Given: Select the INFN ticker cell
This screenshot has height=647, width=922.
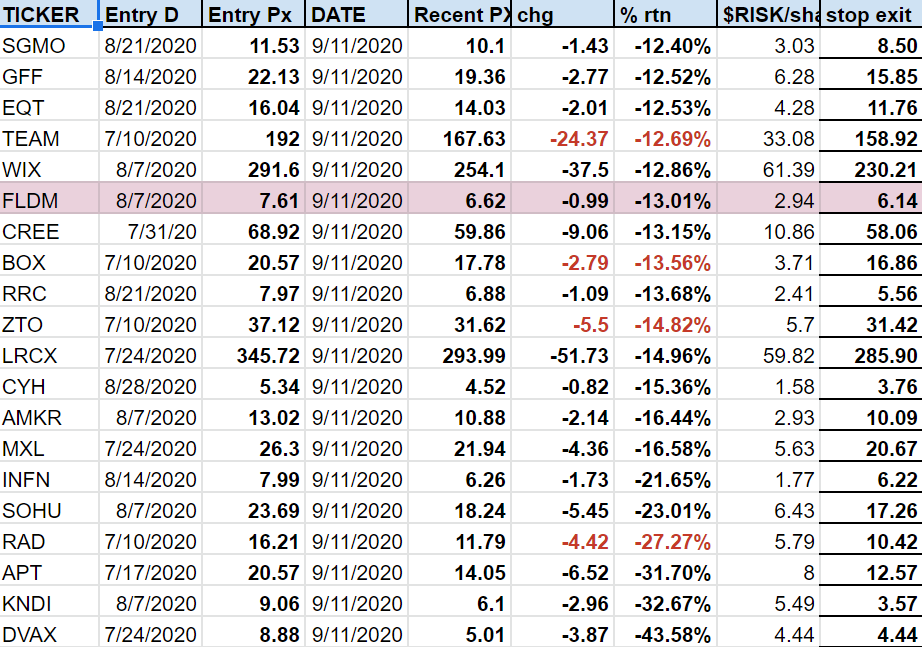Looking at the screenshot, I should [x=49, y=479].
